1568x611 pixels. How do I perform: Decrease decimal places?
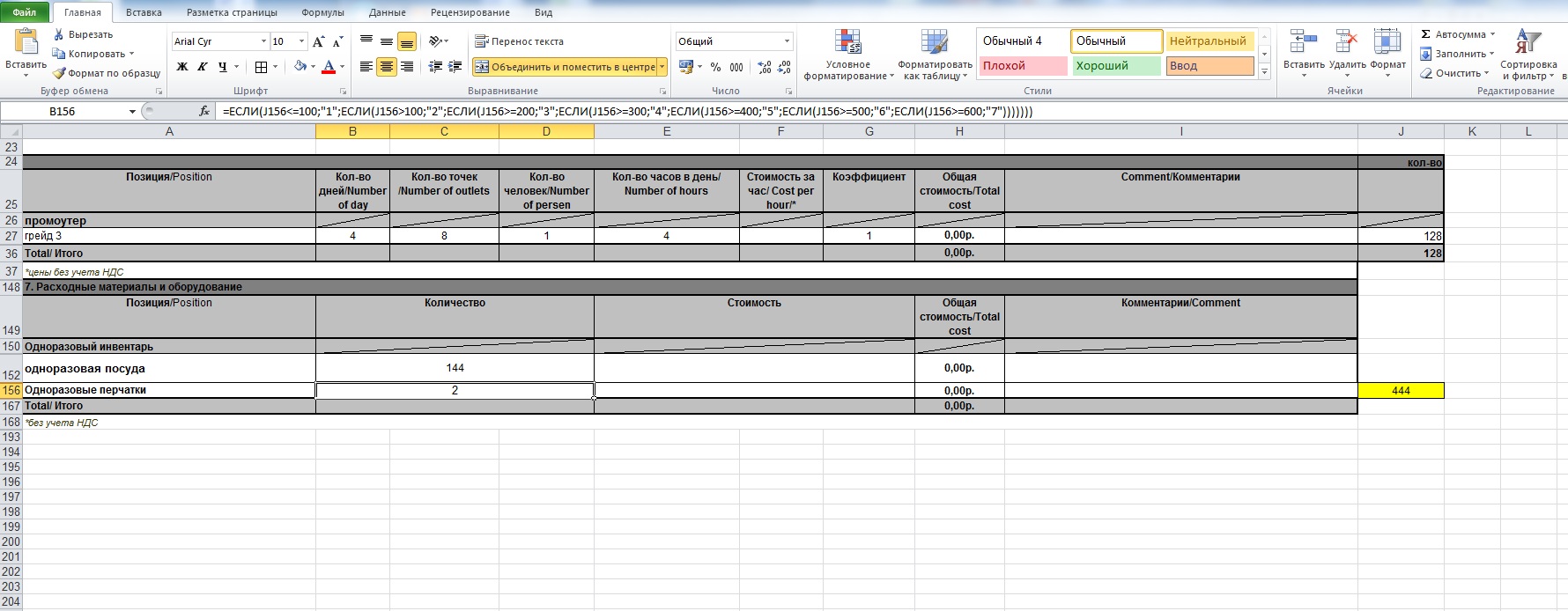pos(784,67)
